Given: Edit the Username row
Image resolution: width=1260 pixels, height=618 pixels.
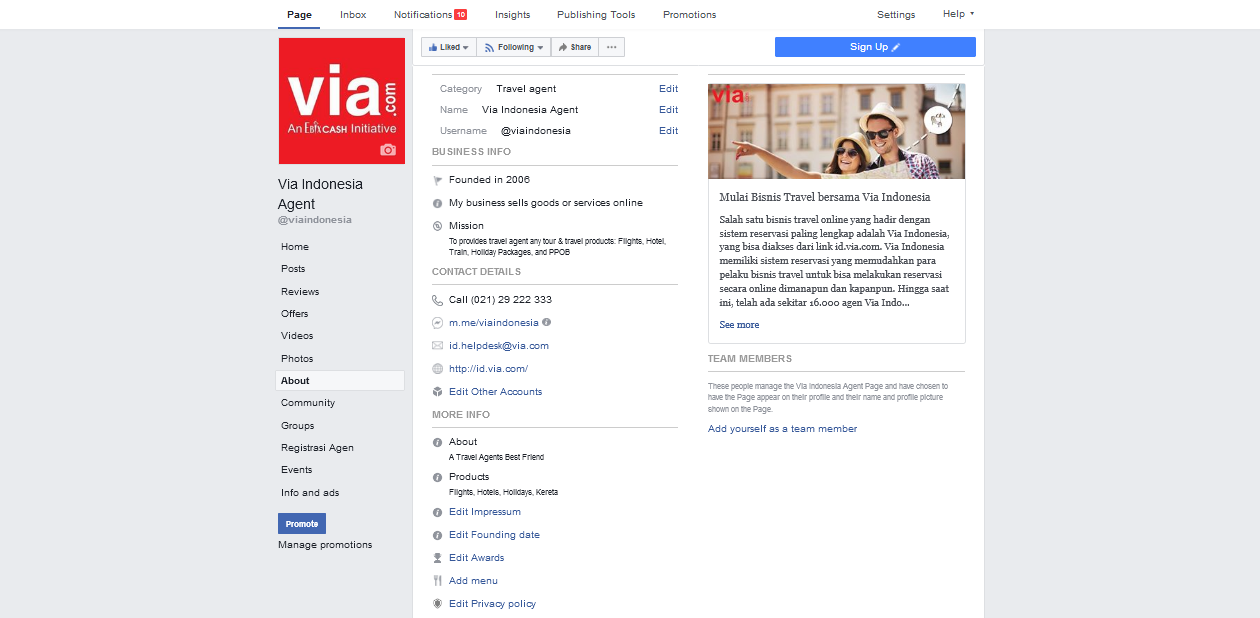Looking at the screenshot, I should (x=668, y=131).
